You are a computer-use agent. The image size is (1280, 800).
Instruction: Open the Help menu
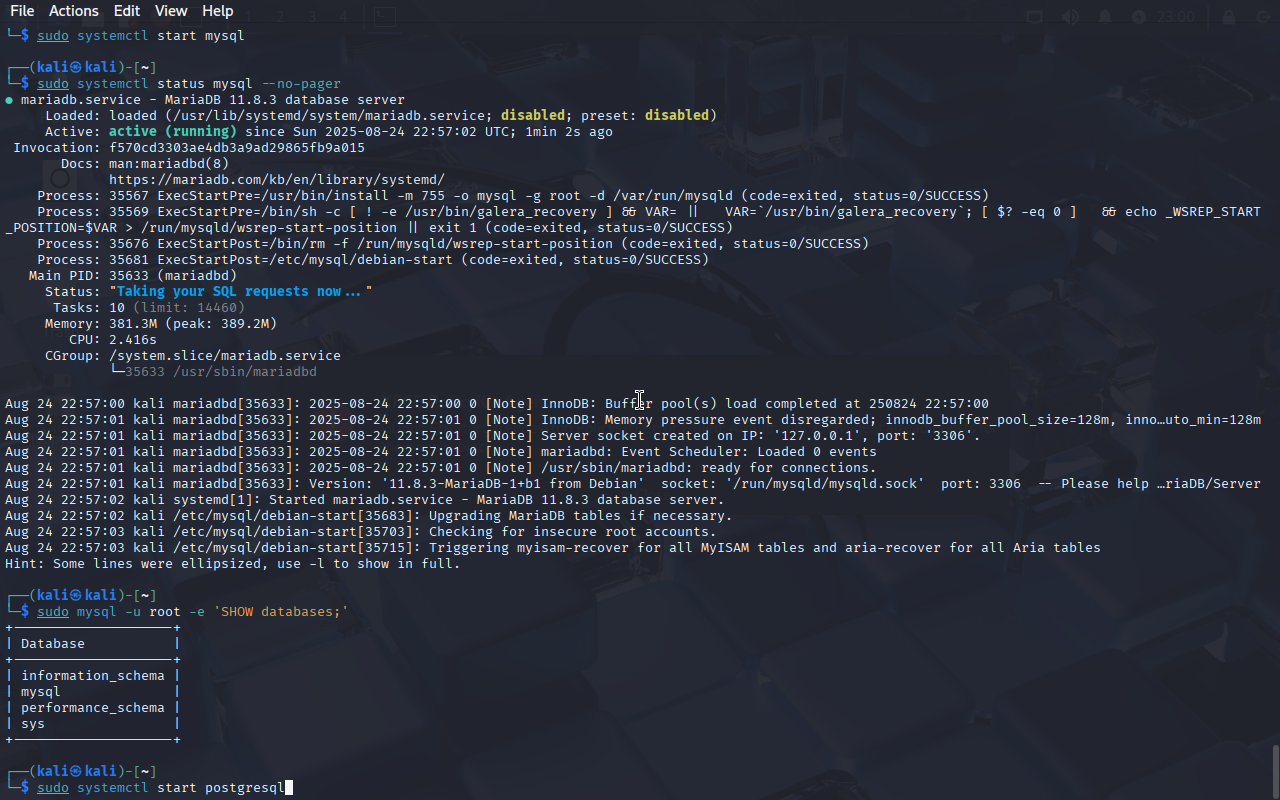(x=218, y=11)
